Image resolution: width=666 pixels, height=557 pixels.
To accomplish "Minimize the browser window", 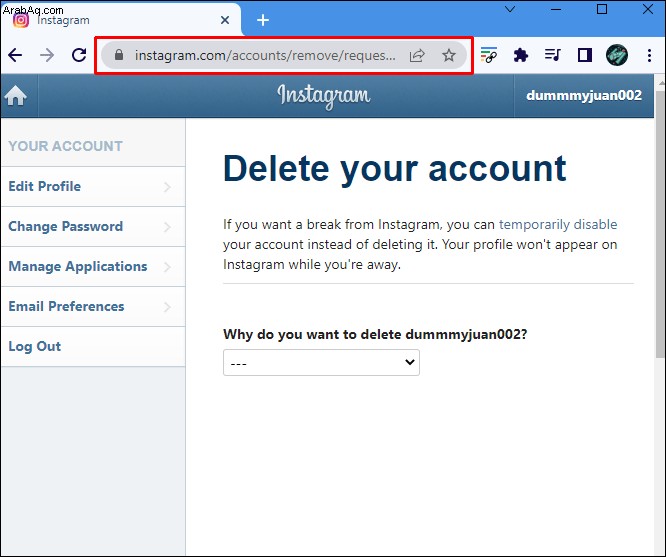I will 556,9.
